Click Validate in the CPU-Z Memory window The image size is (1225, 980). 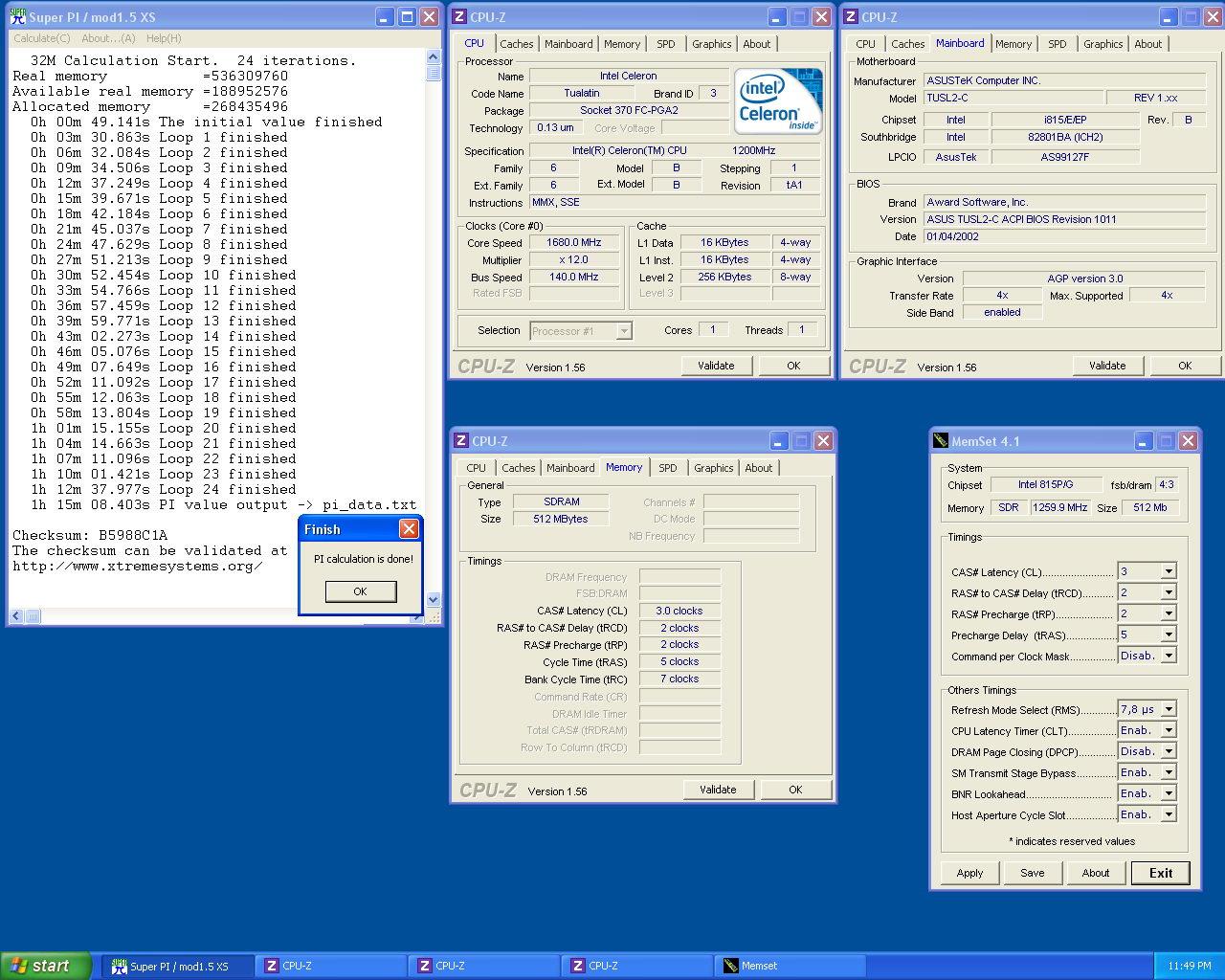(718, 790)
